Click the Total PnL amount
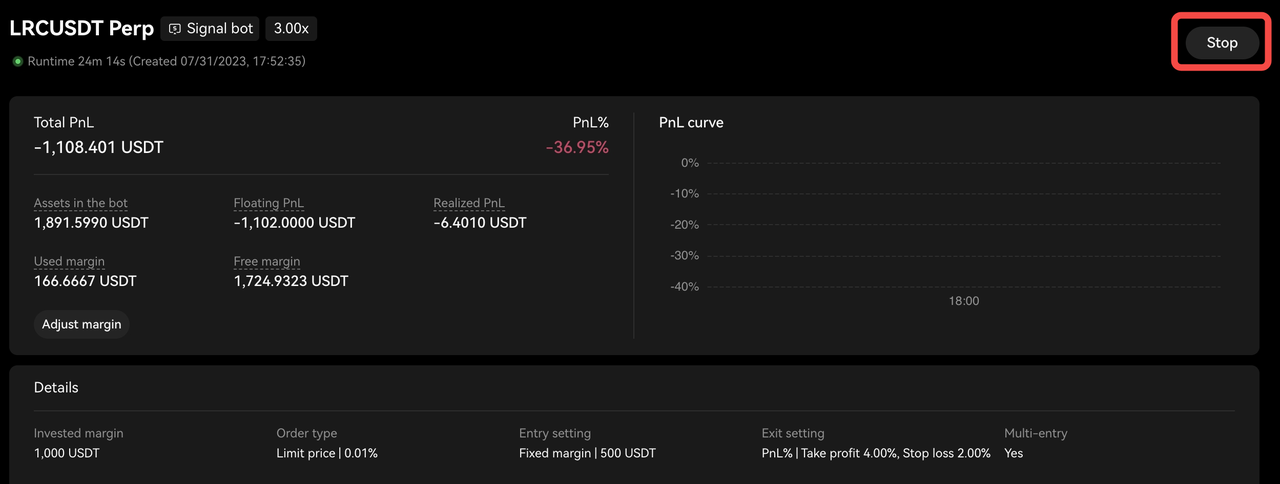 point(99,147)
